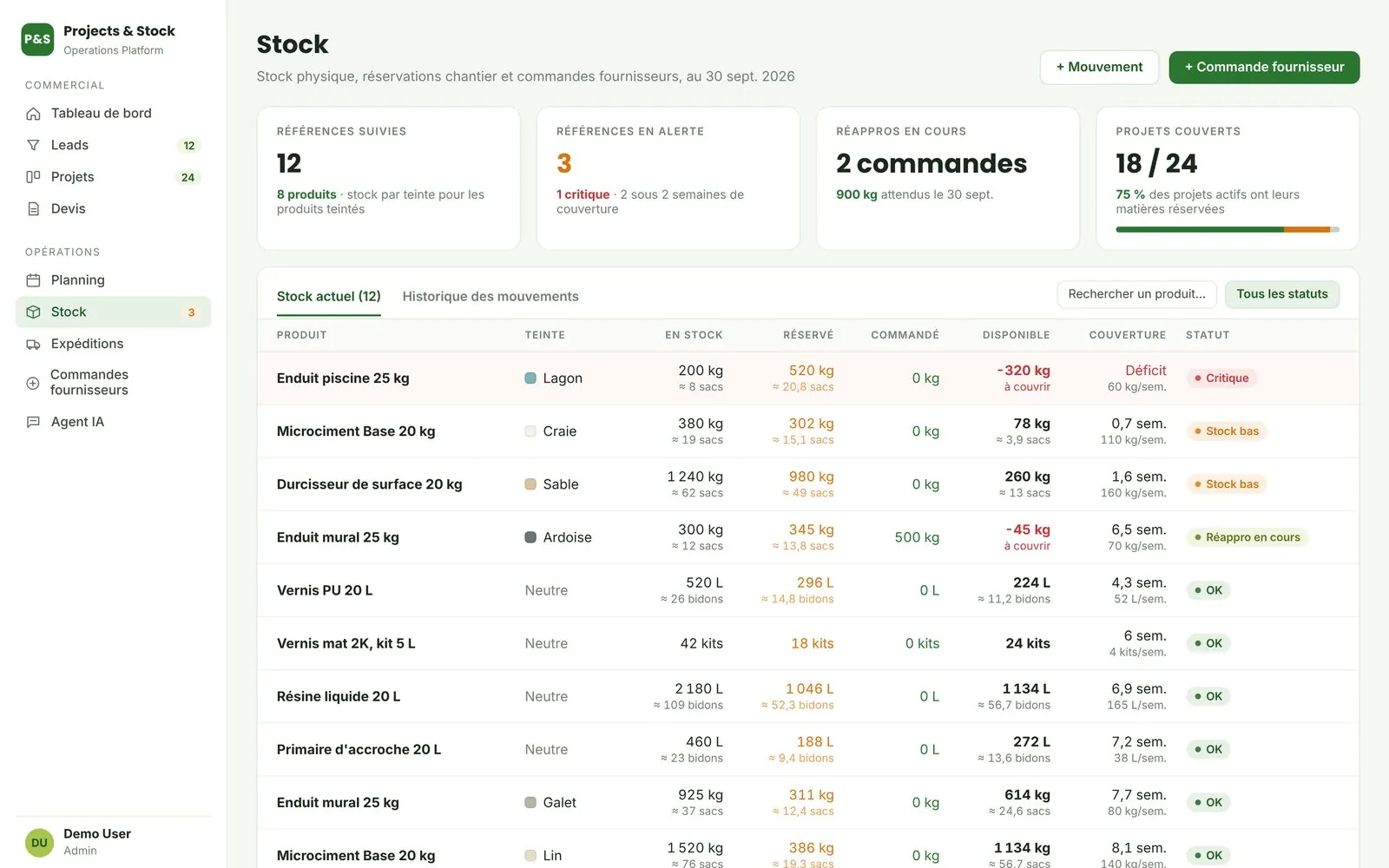Click the Devis document icon

click(x=33, y=209)
